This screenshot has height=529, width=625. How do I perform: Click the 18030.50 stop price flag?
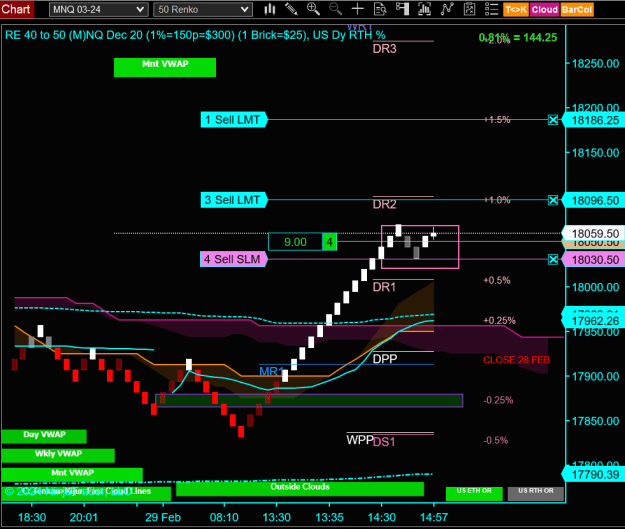pos(594,260)
